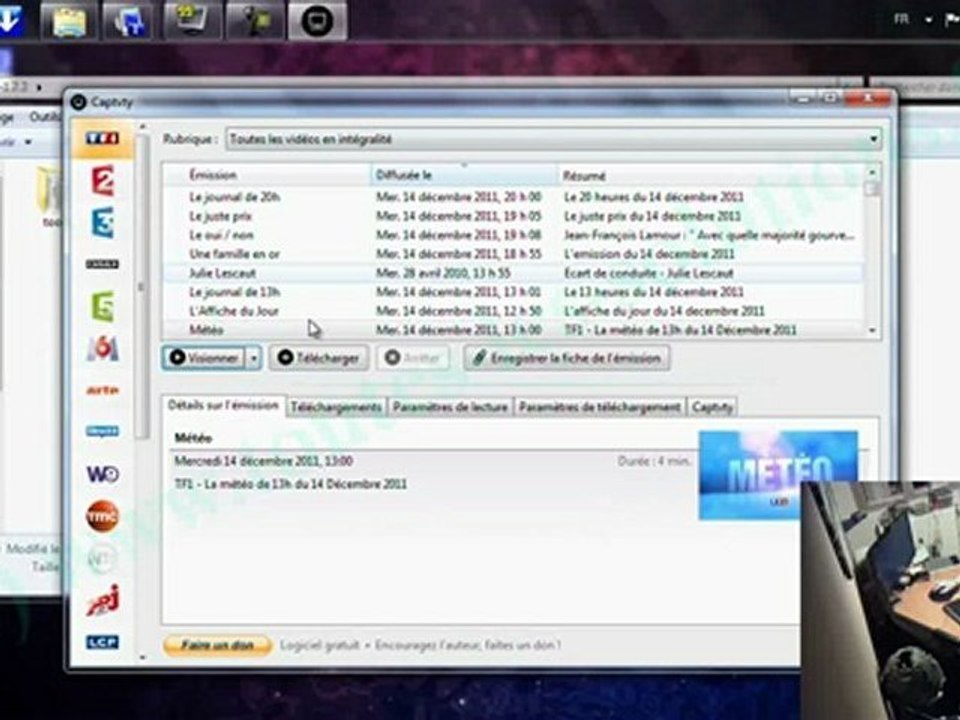Sort list by Résumé column header

tap(712, 176)
